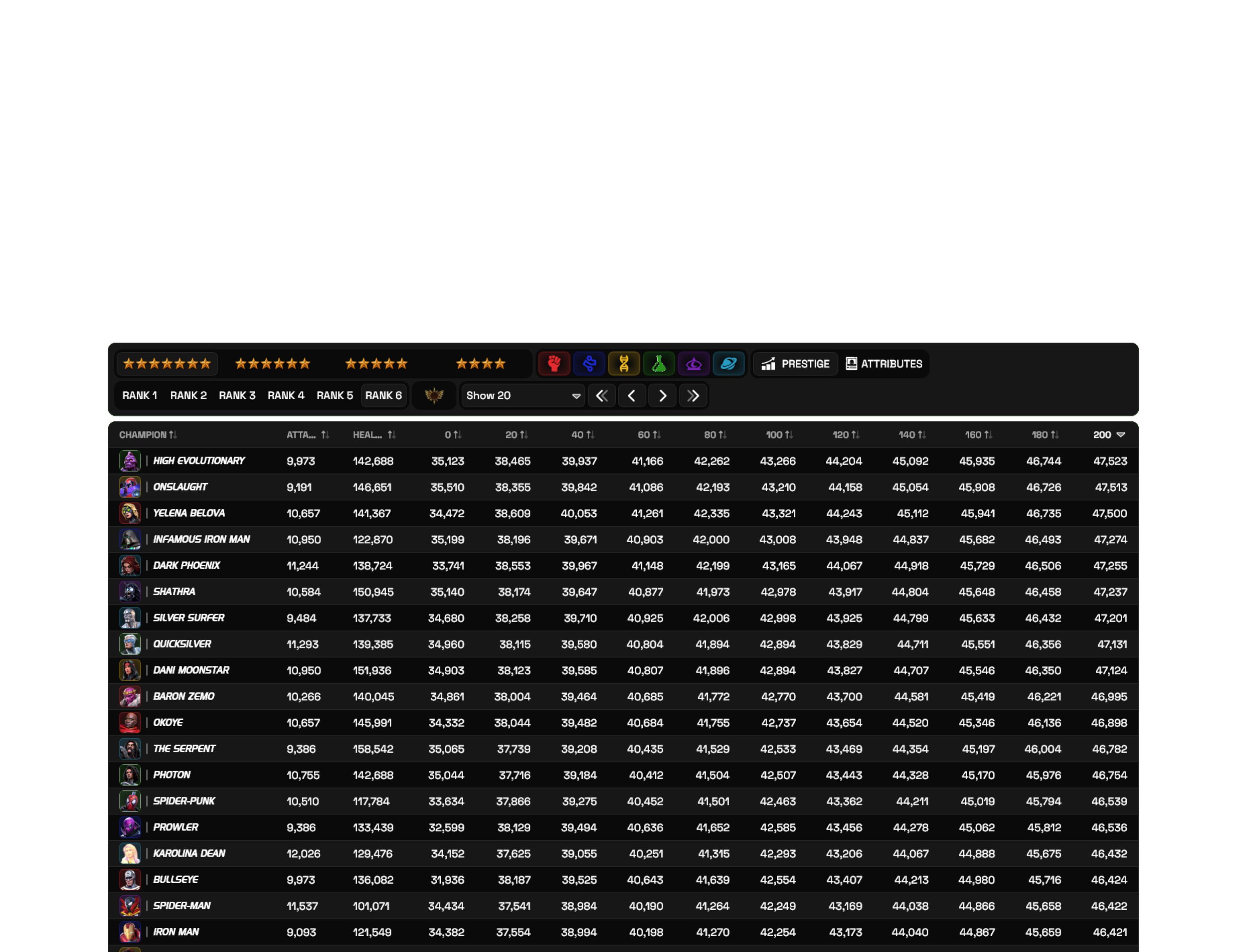Choose the four-star rarity option
1247x952 pixels.
tap(481, 364)
